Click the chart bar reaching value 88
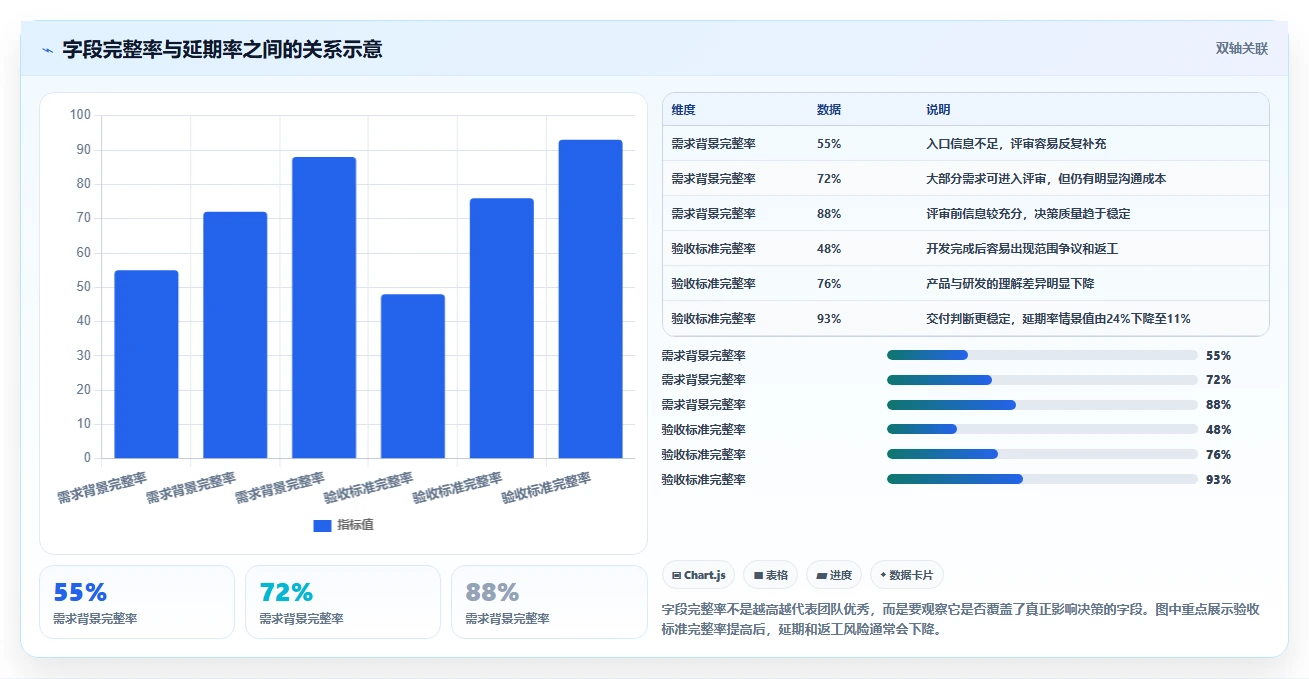1309x679 pixels. click(x=324, y=308)
